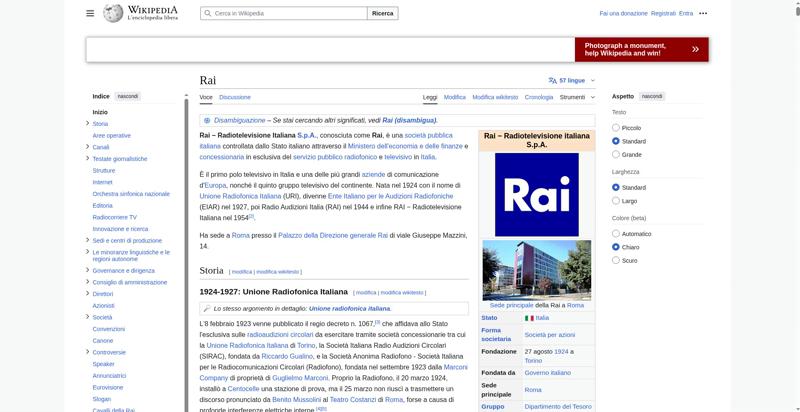This screenshot has height=412, width=800.
Task: Switch to the Discussione tab
Action: point(235,97)
